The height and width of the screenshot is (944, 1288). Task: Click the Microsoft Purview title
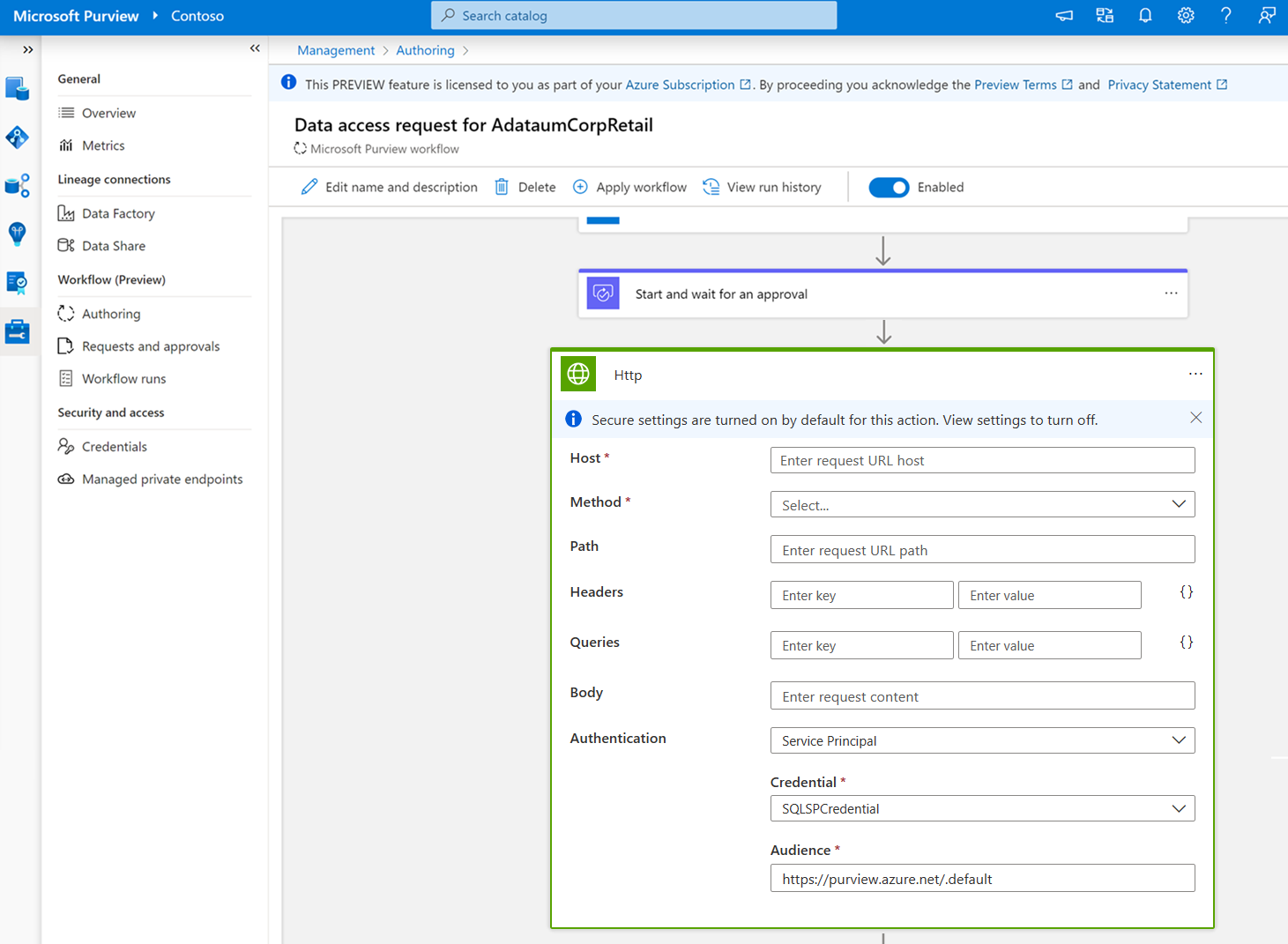pos(76,16)
